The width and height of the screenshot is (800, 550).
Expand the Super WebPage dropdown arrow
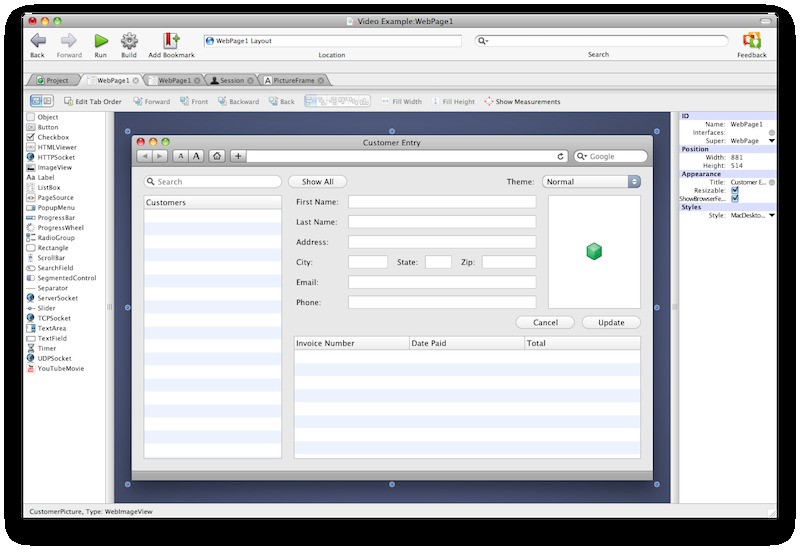[771, 142]
